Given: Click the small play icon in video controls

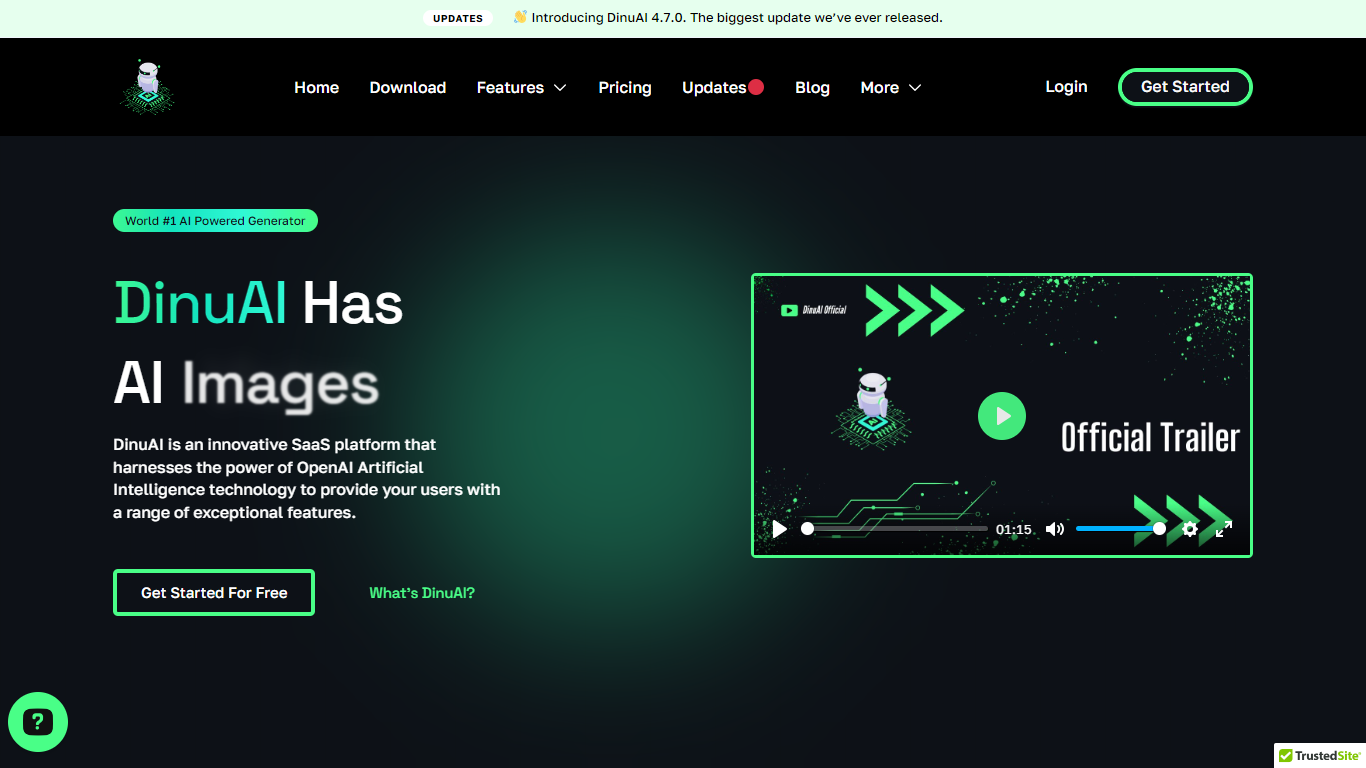Looking at the screenshot, I should pyautogui.click(x=780, y=529).
